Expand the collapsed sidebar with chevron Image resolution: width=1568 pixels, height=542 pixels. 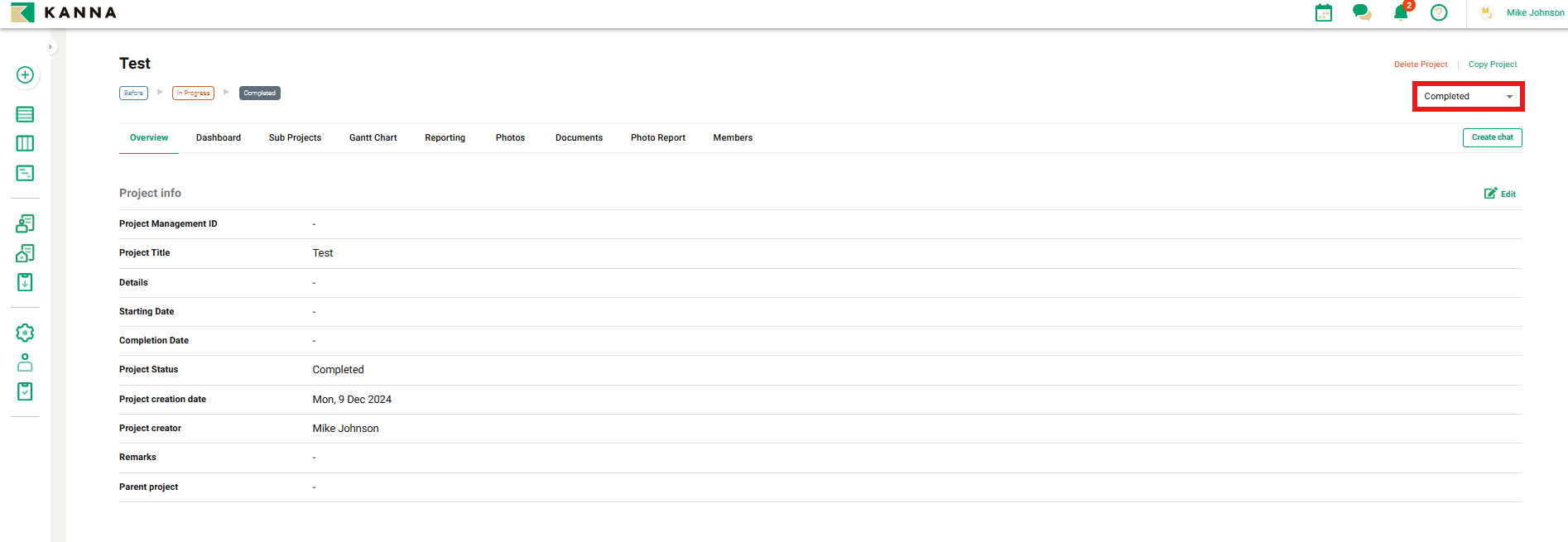coord(51,47)
